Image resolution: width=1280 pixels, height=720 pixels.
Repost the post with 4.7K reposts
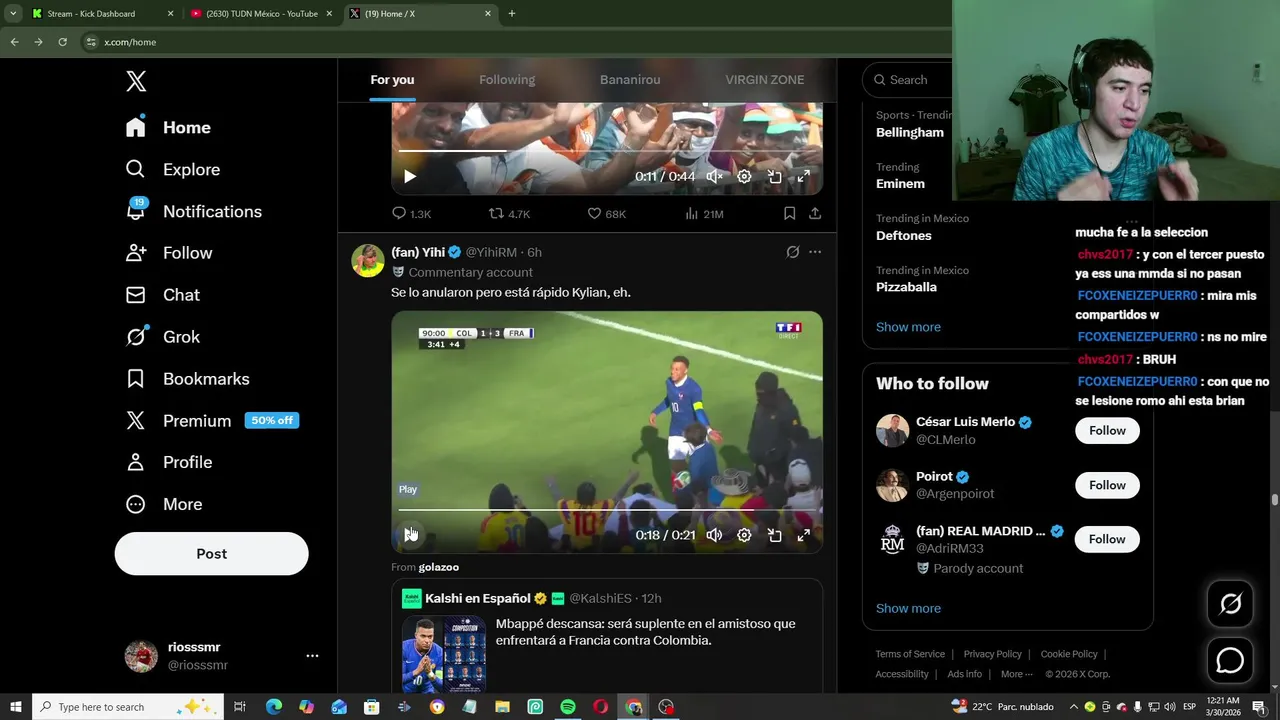pyautogui.click(x=509, y=214)
